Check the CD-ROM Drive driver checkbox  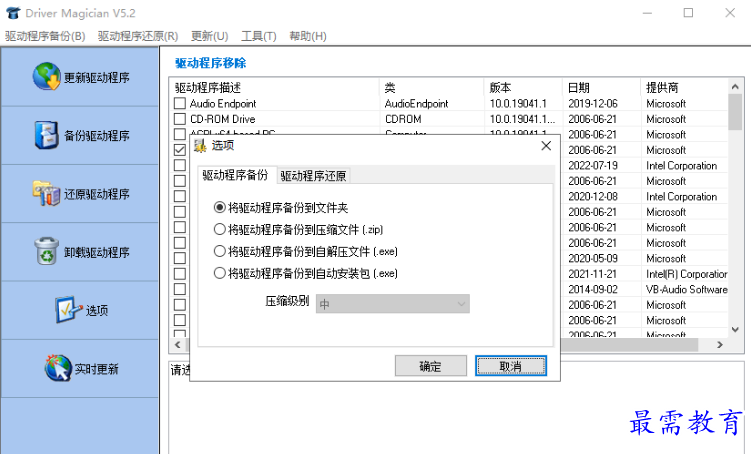[180, 119]
